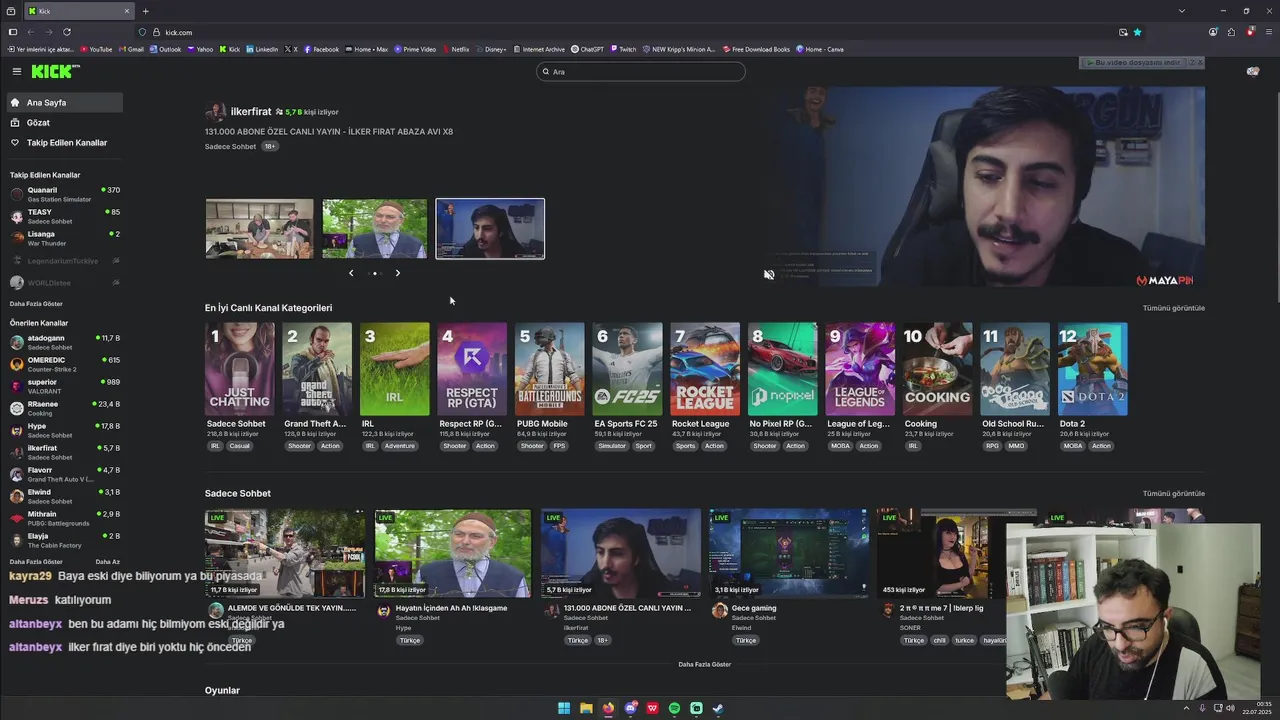Toggle bookmark star in address bar

point(1137,32)
